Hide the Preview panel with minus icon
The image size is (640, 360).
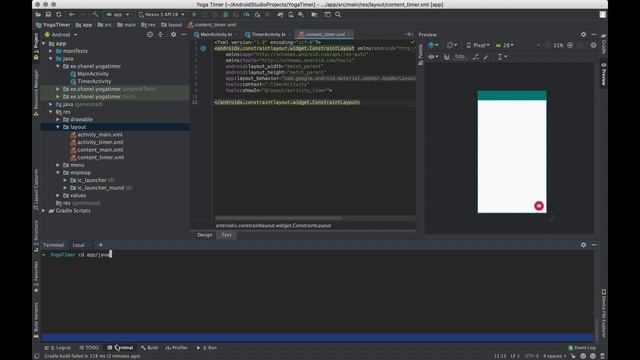click(x=594, y=35)
